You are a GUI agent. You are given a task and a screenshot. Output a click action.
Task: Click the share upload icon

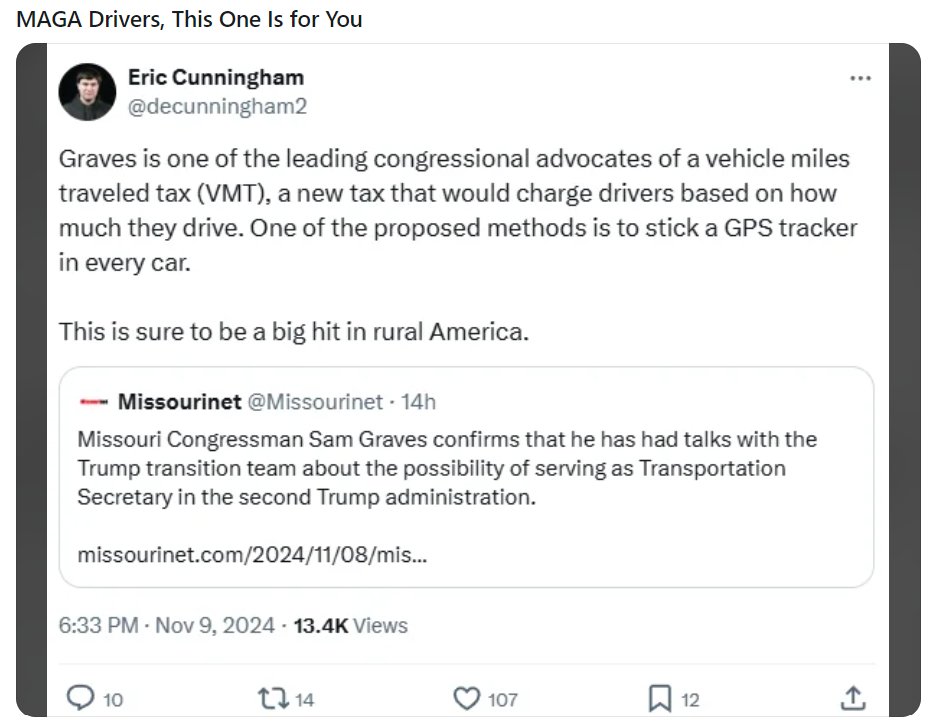[852, 698]
